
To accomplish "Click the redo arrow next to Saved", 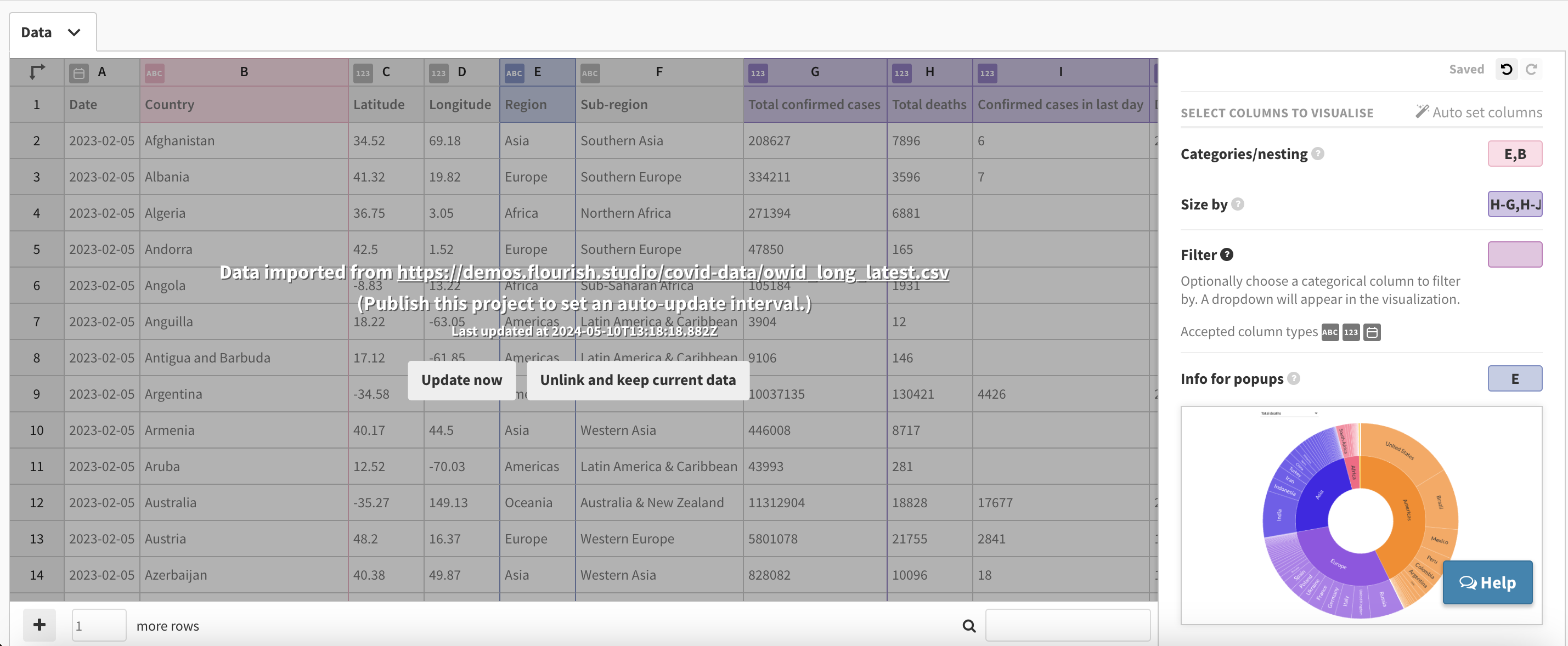I will pos(1533,69).
